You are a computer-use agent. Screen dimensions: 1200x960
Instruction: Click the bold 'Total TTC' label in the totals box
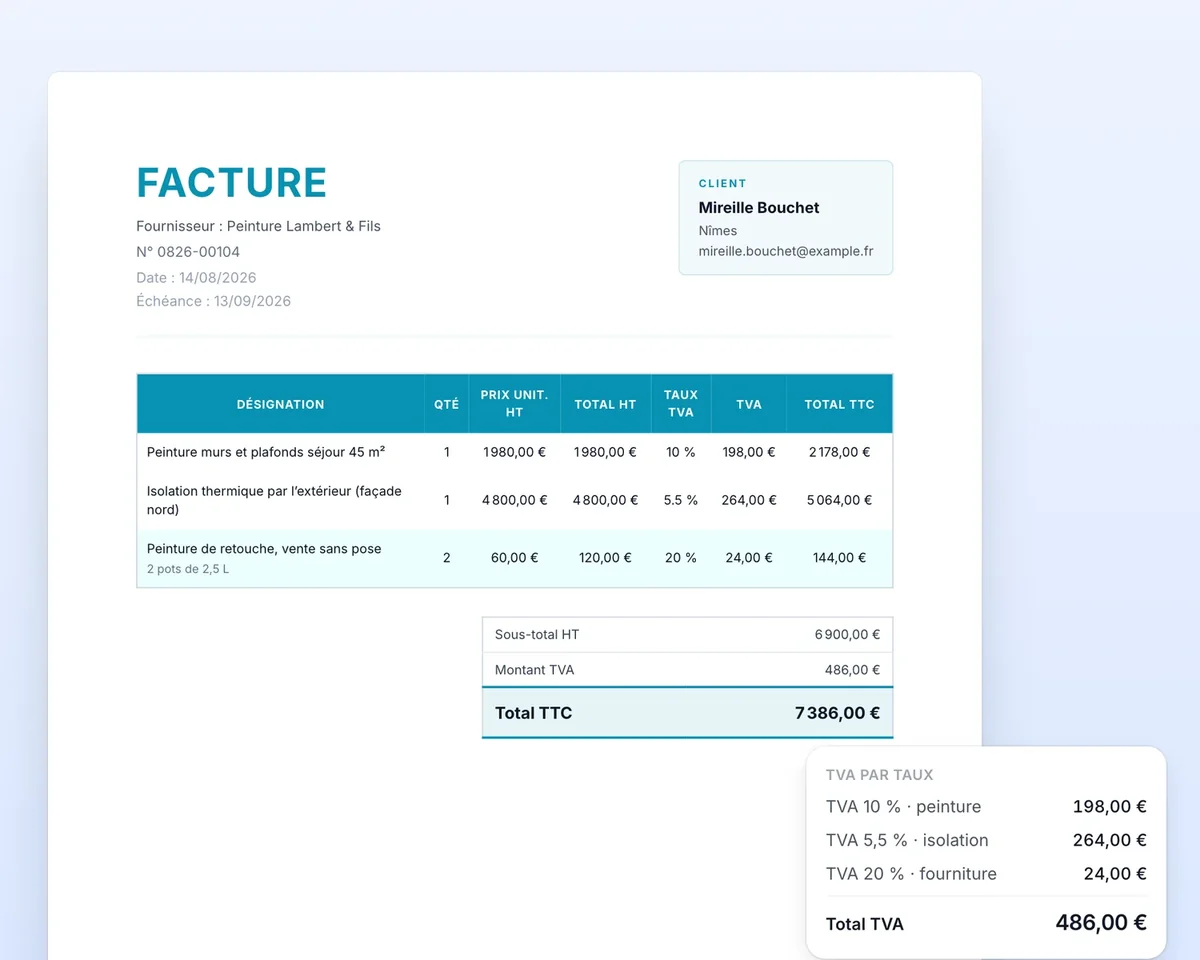tap(534, 713)
